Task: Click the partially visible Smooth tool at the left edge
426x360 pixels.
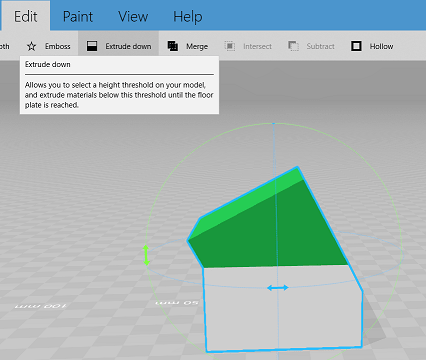Action: (5, 46)
